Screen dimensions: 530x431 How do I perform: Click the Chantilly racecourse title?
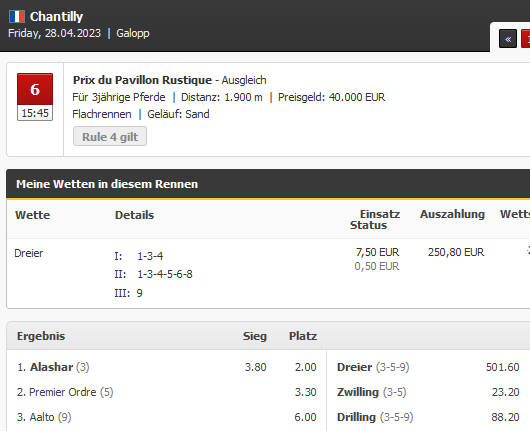(56, 17)
